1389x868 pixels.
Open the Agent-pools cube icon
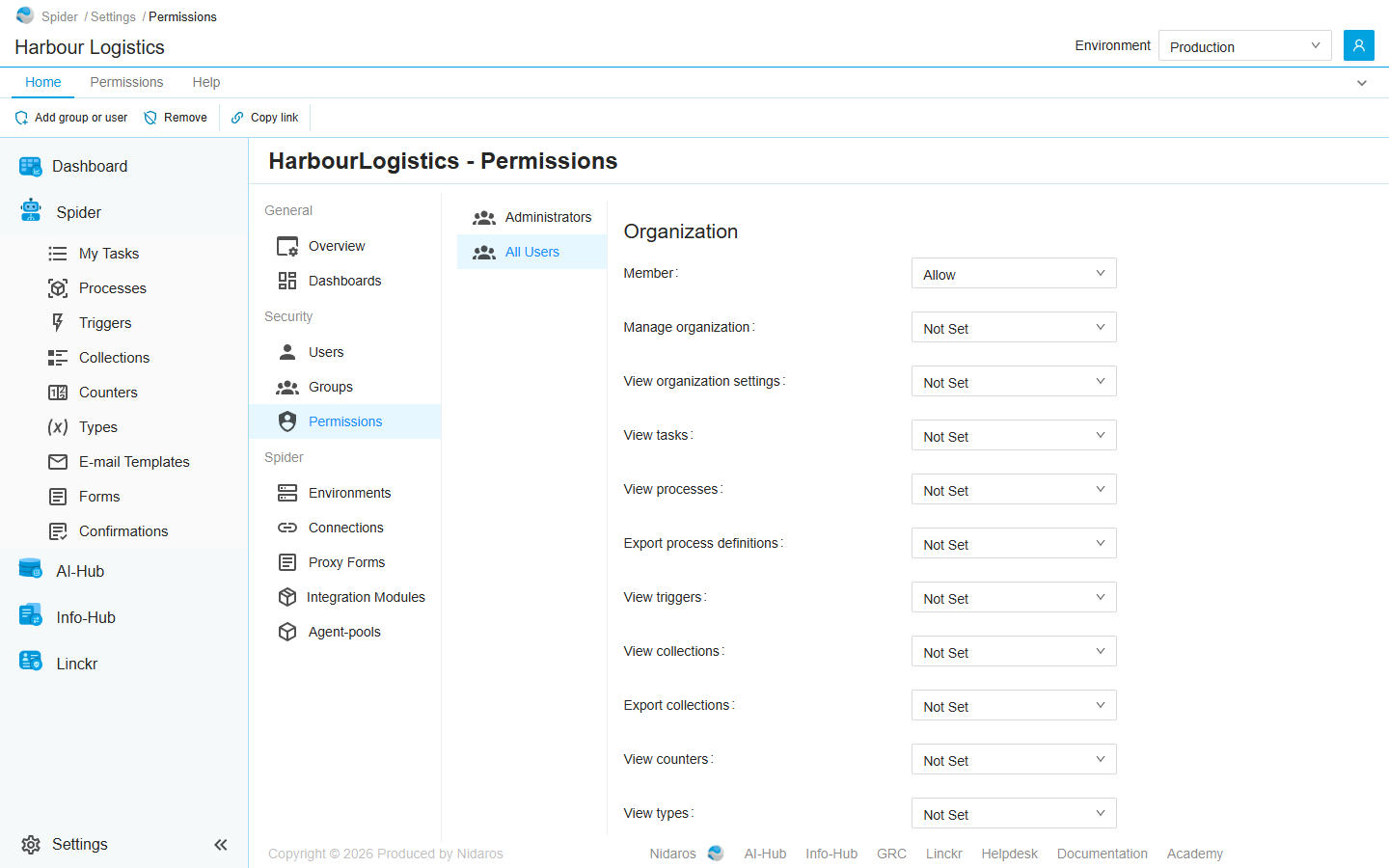coord(287,632)
